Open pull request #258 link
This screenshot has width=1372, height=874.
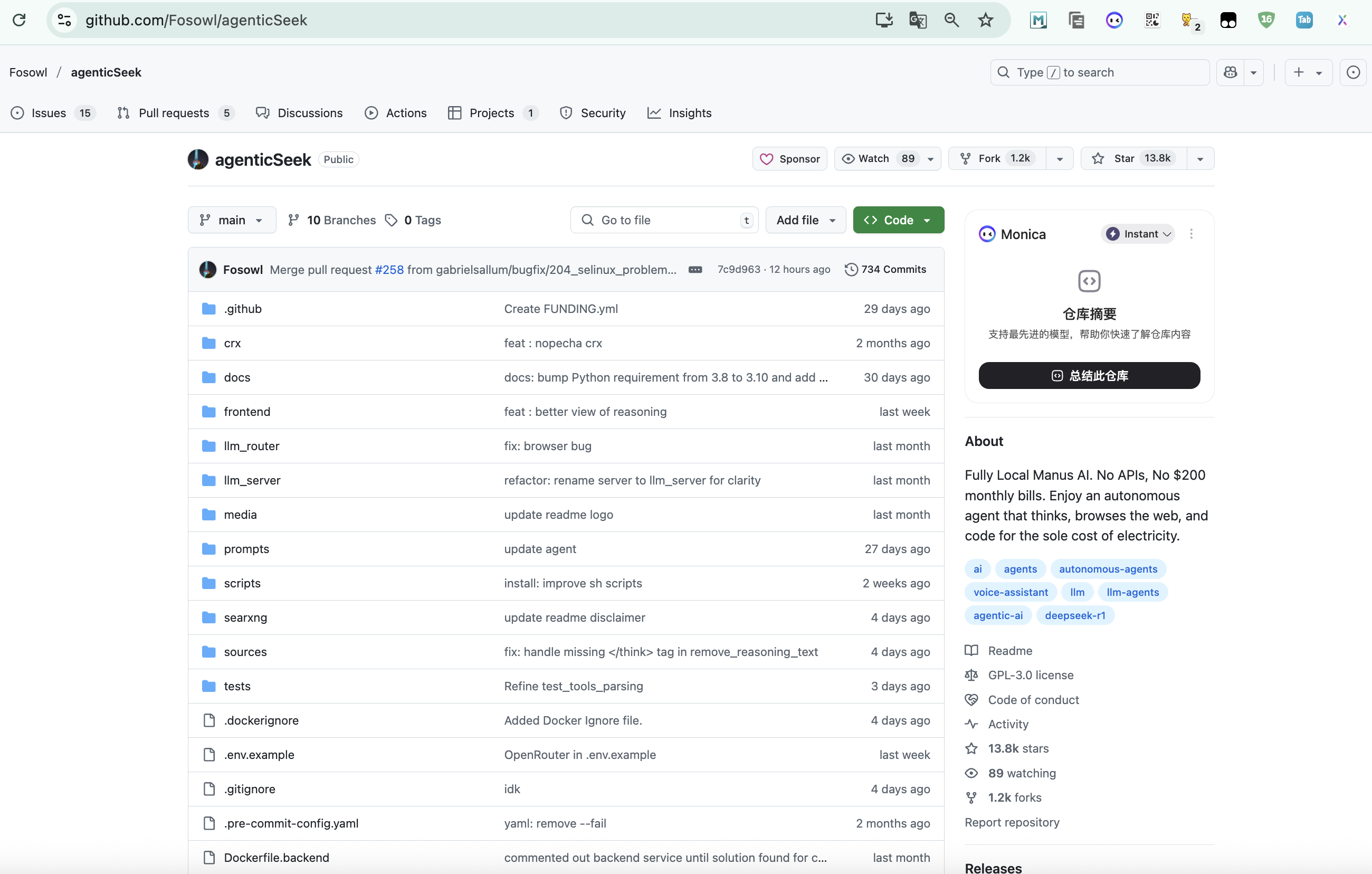pyautogui.click(x=389, y=270)
